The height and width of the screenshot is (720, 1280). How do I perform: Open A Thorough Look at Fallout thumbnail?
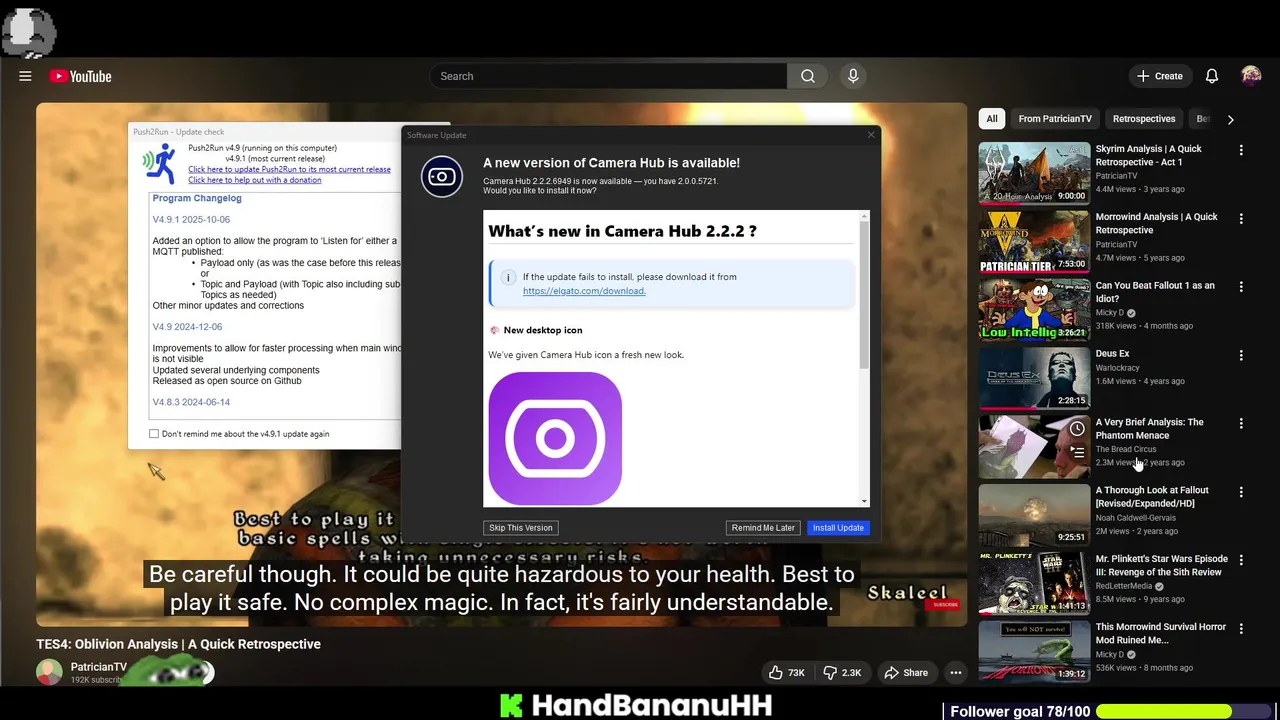[x=1034, y=515]
